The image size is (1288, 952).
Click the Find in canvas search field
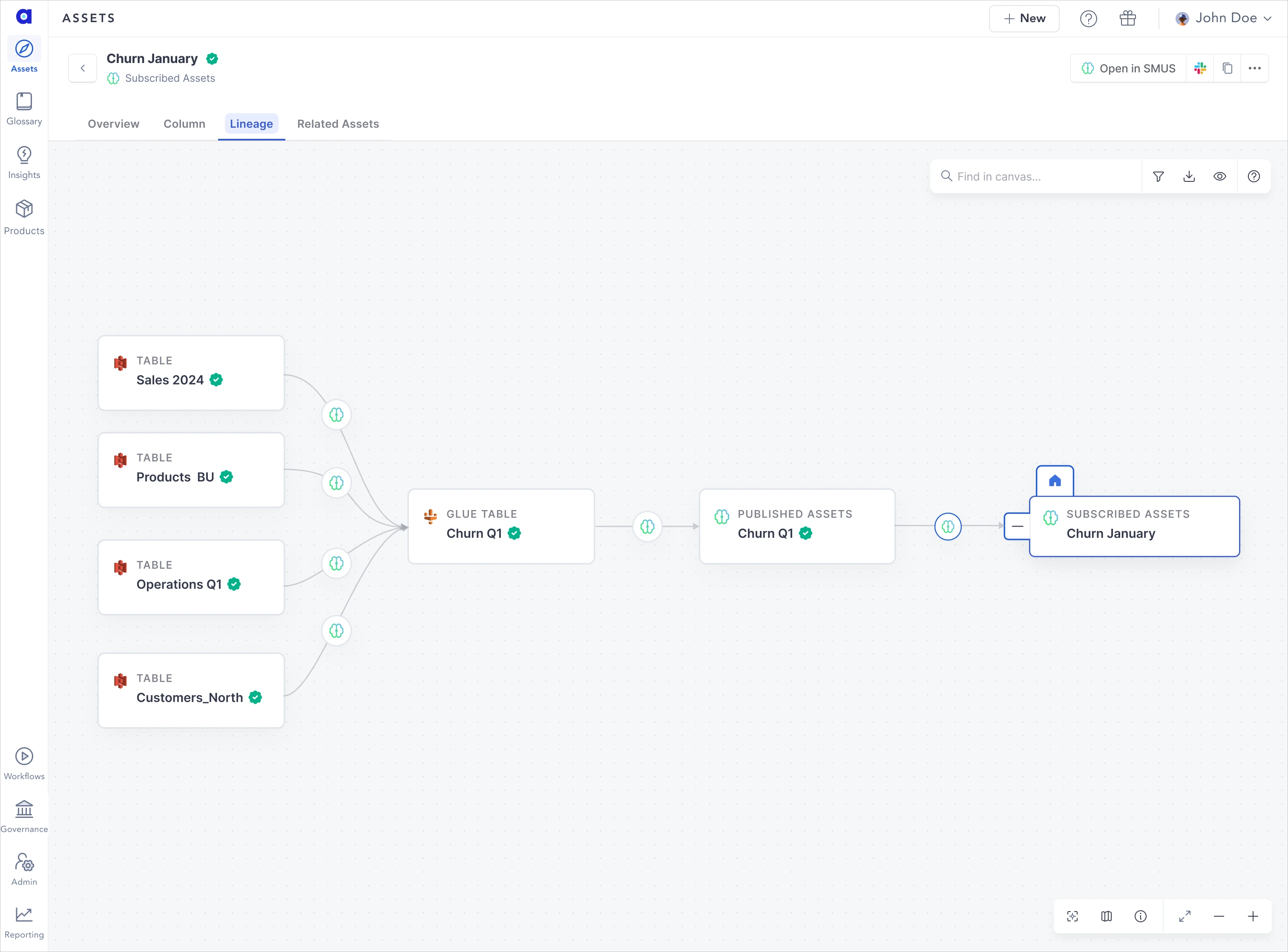click(1035, 176)
